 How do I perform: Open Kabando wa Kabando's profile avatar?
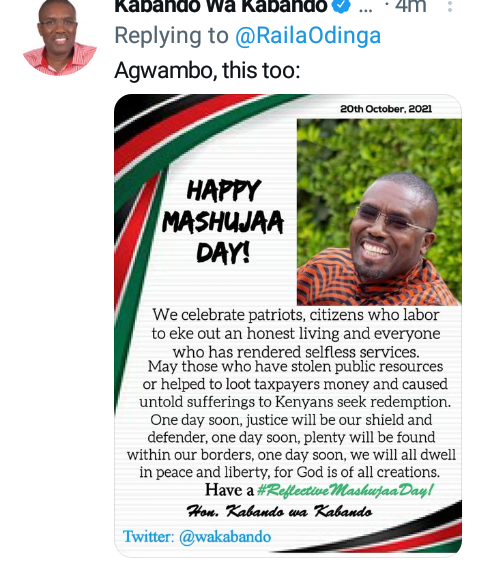pyautogui.click(x=60, y=38)
